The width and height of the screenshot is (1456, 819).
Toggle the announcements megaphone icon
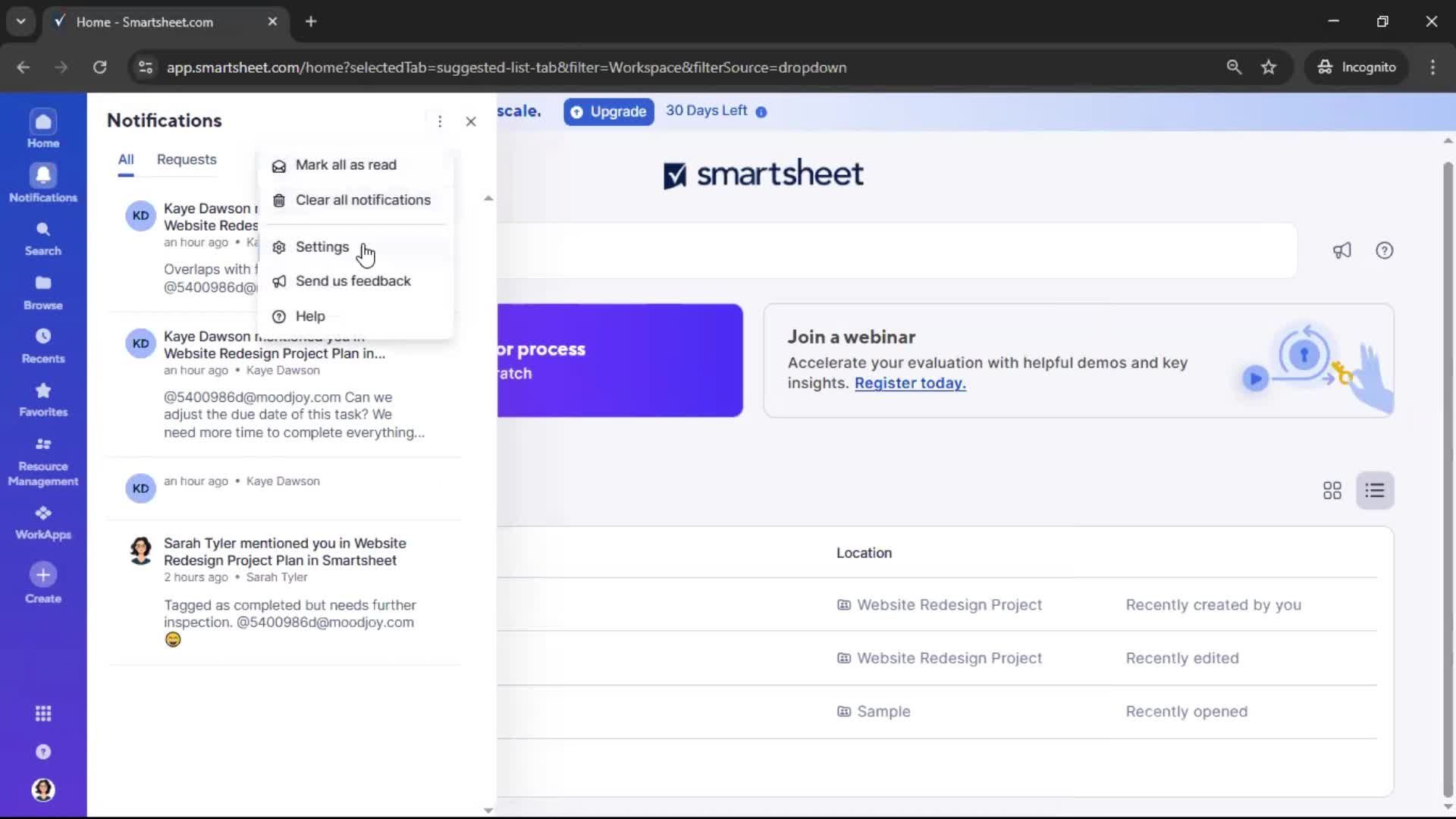click(x=1341, y=250)
